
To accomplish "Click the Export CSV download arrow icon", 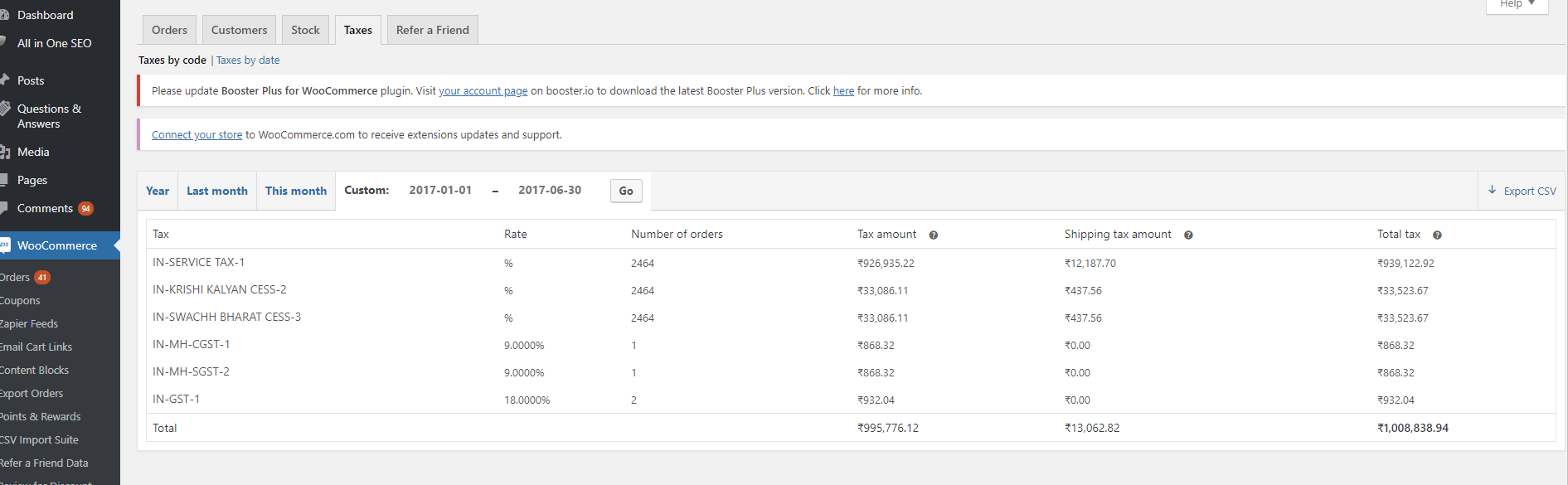I will click(x=1492, y=190).
